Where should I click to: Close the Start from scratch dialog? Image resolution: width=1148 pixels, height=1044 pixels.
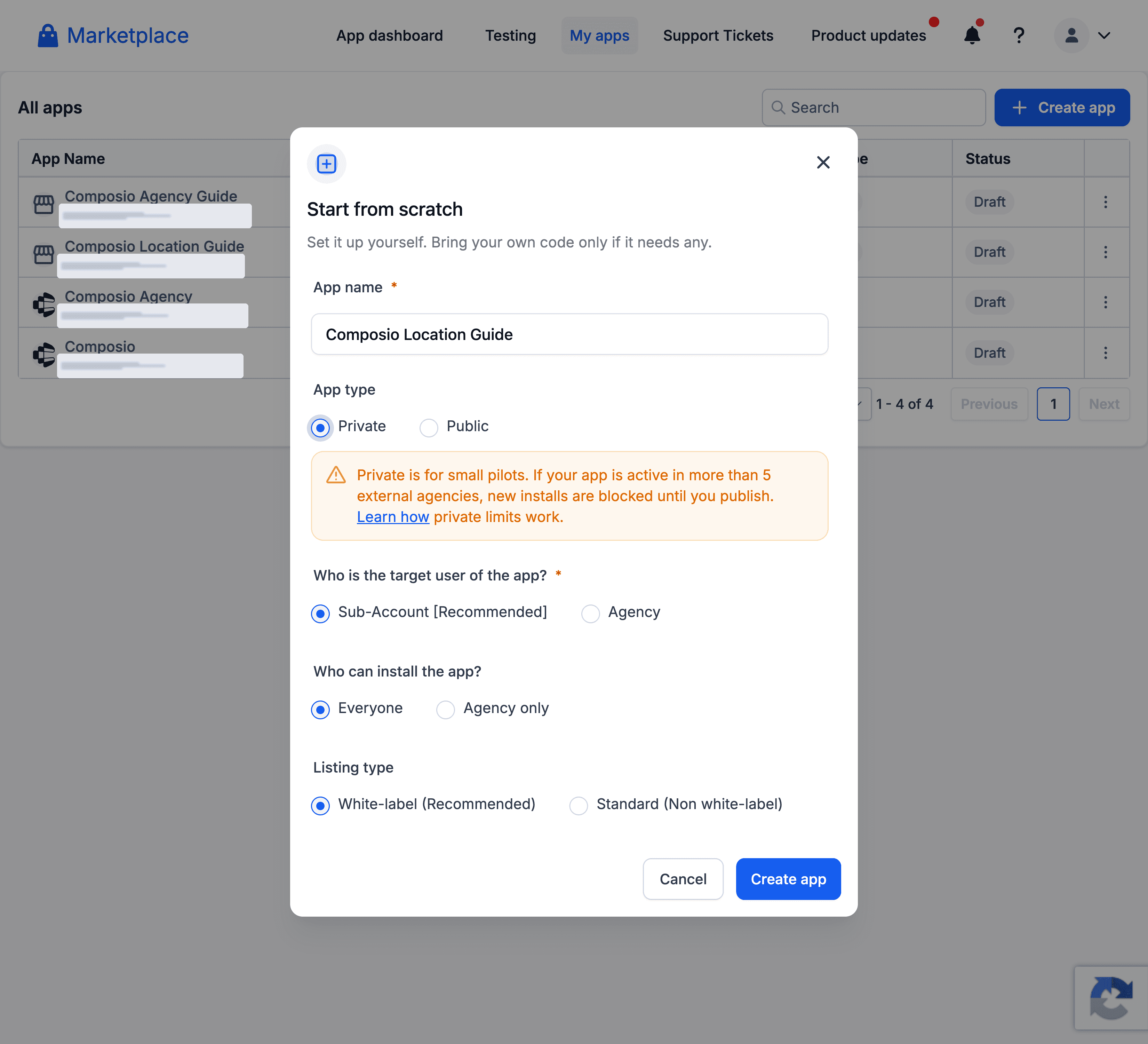point(823,162)
